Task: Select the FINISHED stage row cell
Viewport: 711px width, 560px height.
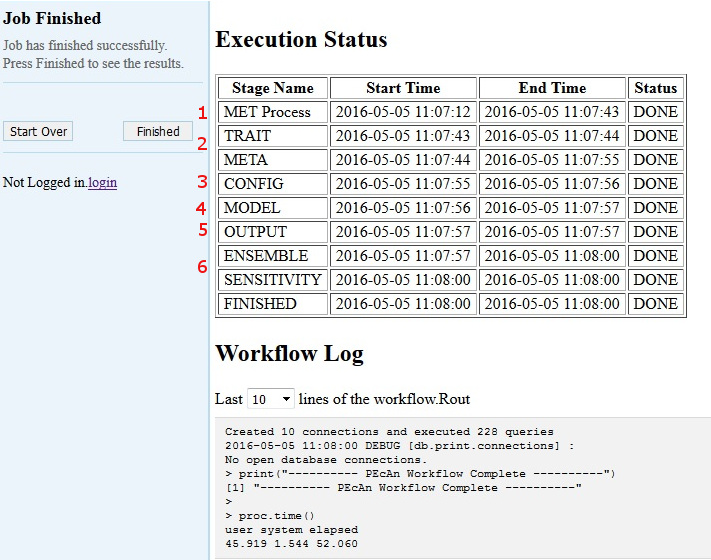Action: pyautogui.click(x=272, y=304)
